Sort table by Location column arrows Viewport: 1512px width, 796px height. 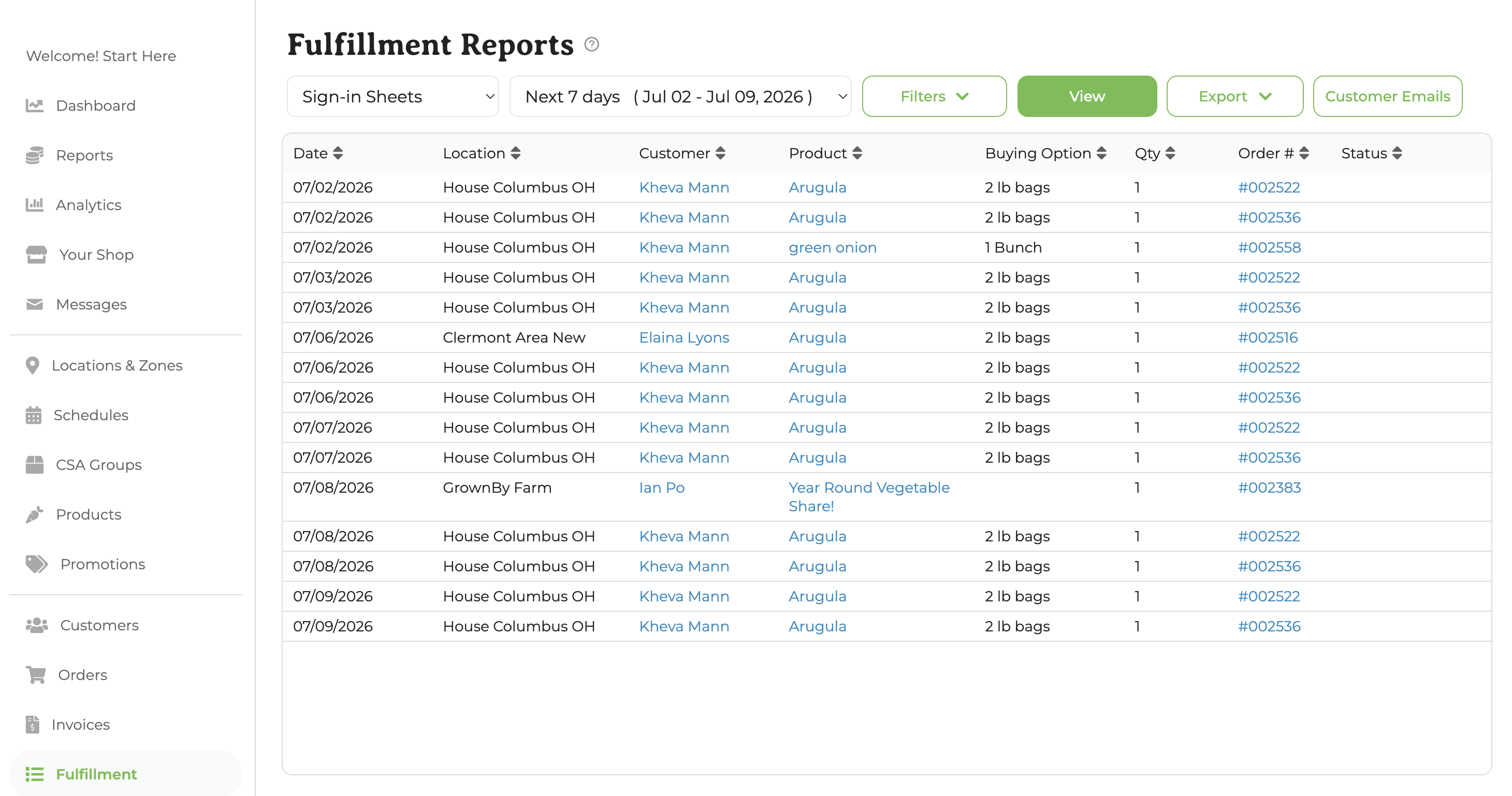pyautogui.click(x=515, y=153)
